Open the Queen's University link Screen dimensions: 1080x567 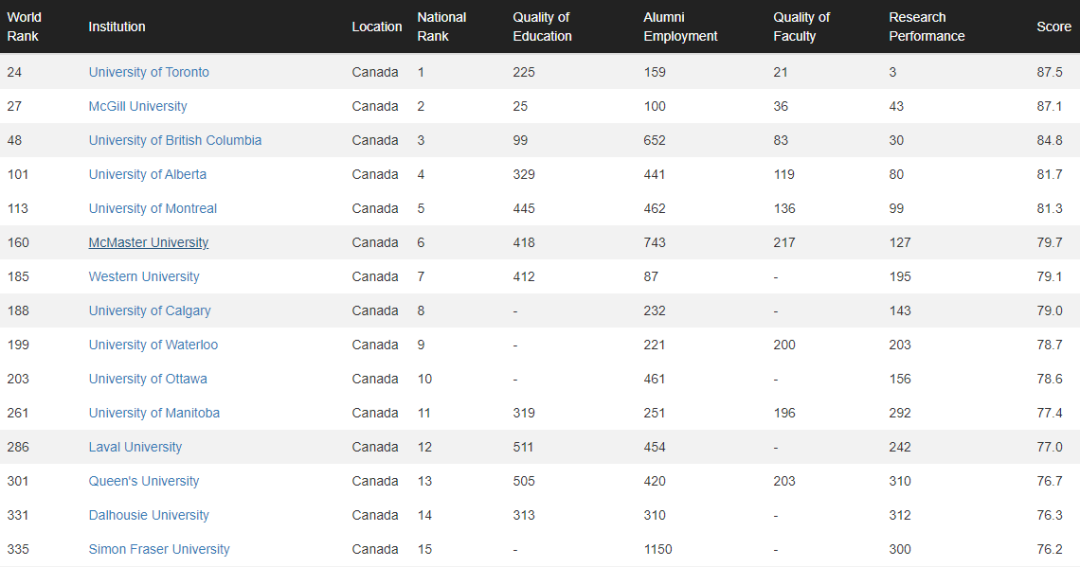[143, 480]
